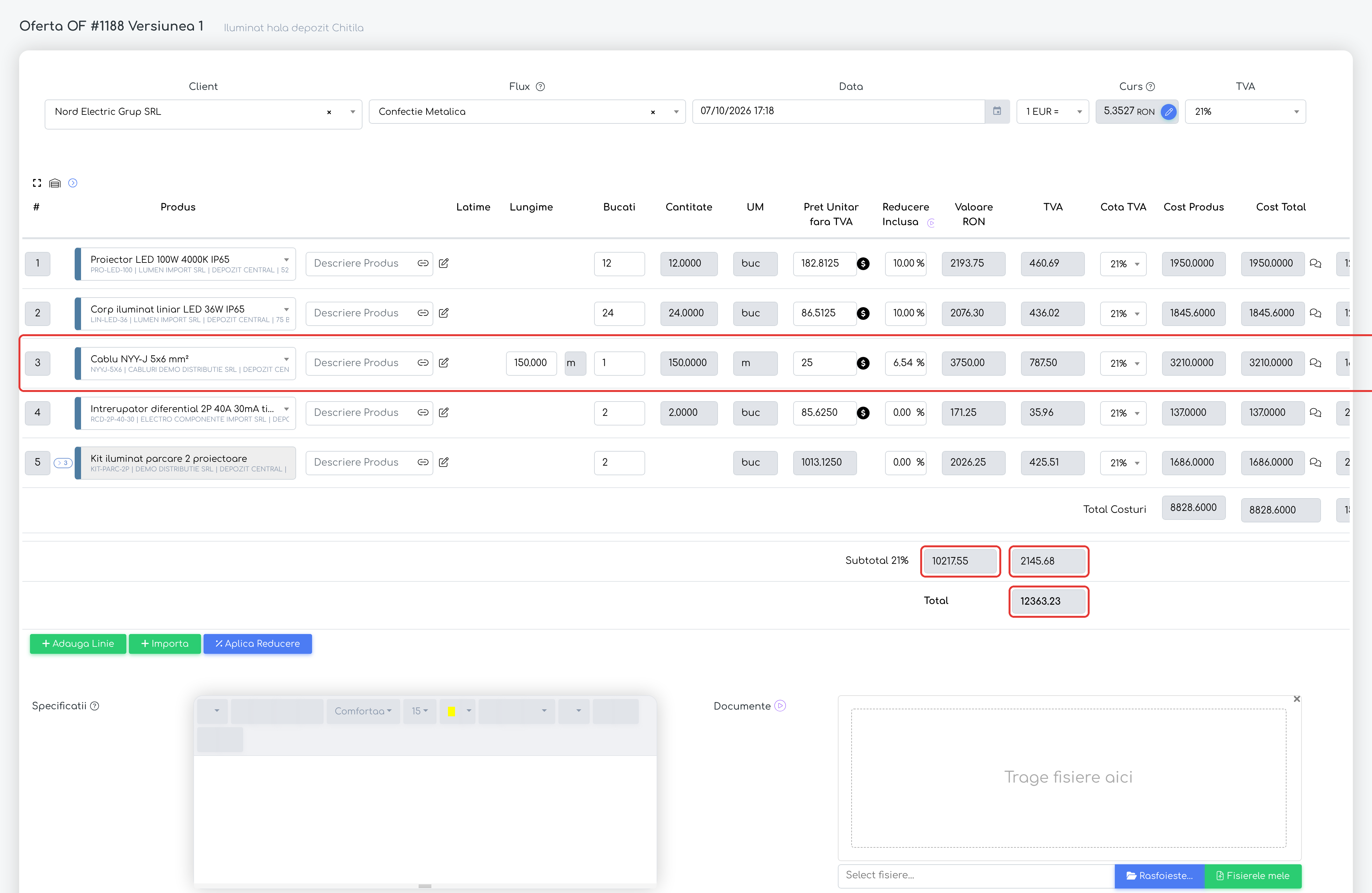Edit exchange rate with the blue pencil icon
The width and height of the screenshot is (1372, 893).
click(x=1168, y=112)
